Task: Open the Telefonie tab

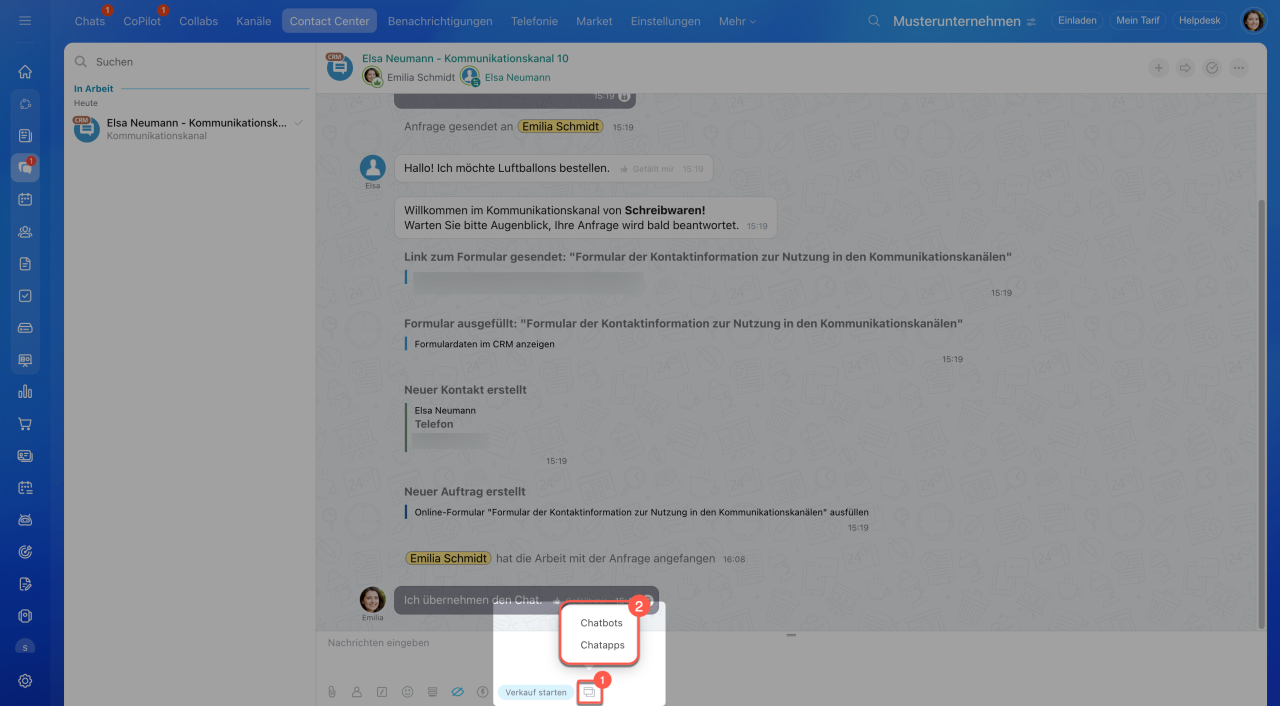Action: click(534, 21)
